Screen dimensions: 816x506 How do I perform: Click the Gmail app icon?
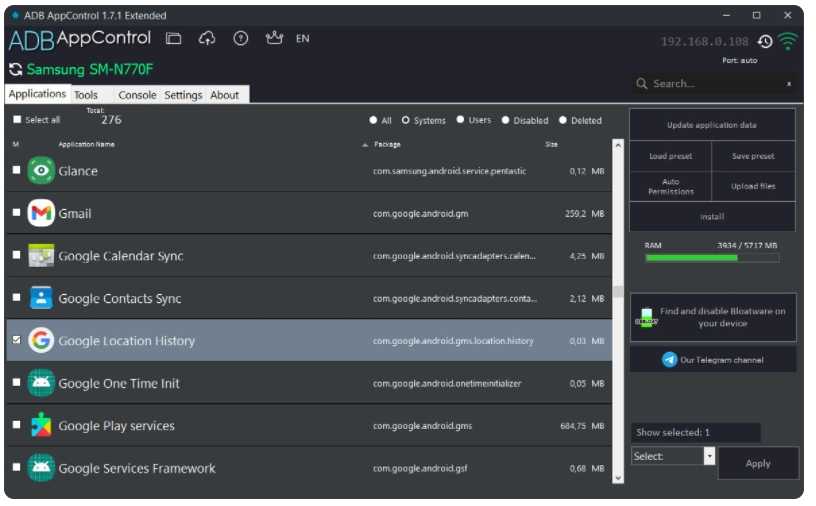tap(41, 213)
